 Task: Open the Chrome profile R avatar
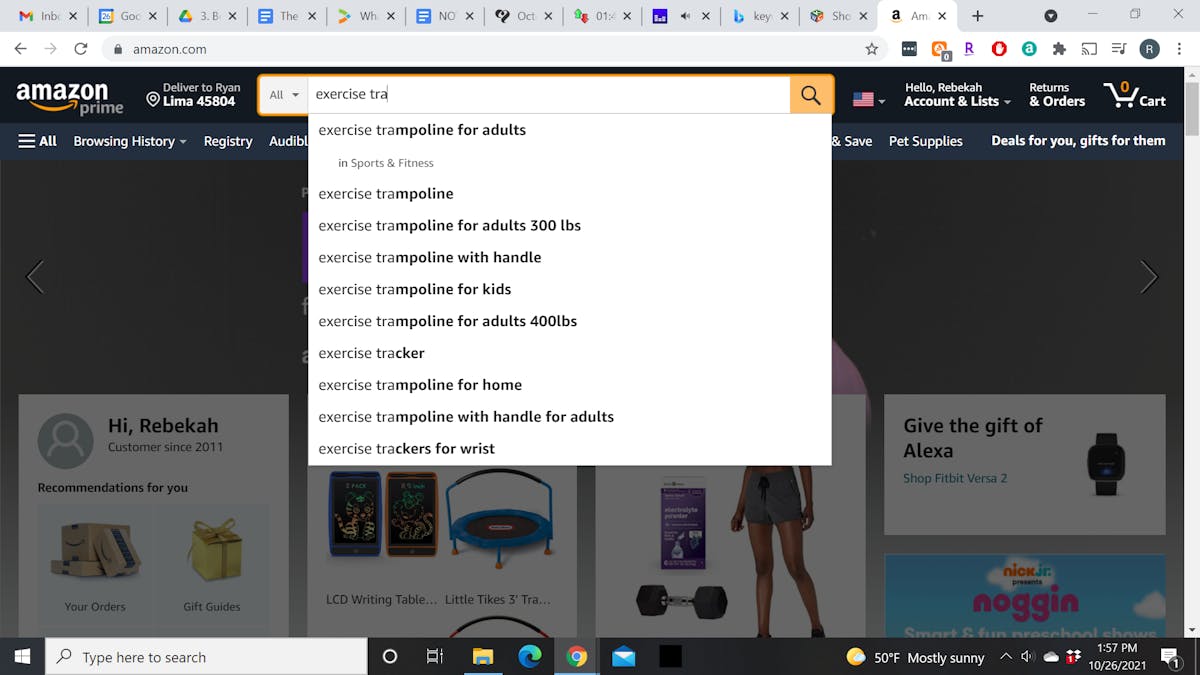point(1149,48)
